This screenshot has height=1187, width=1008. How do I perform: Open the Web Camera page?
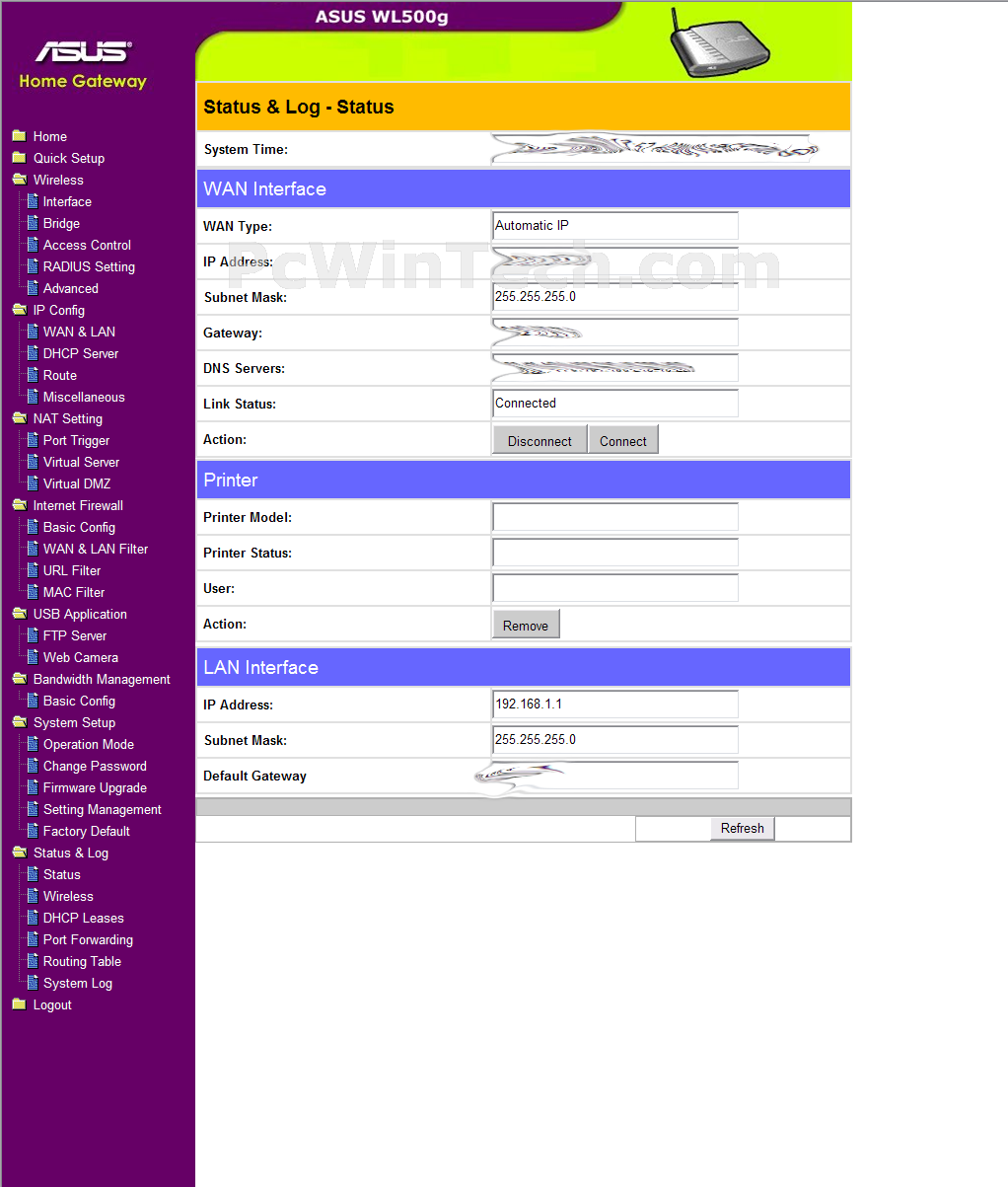point(81,657)
